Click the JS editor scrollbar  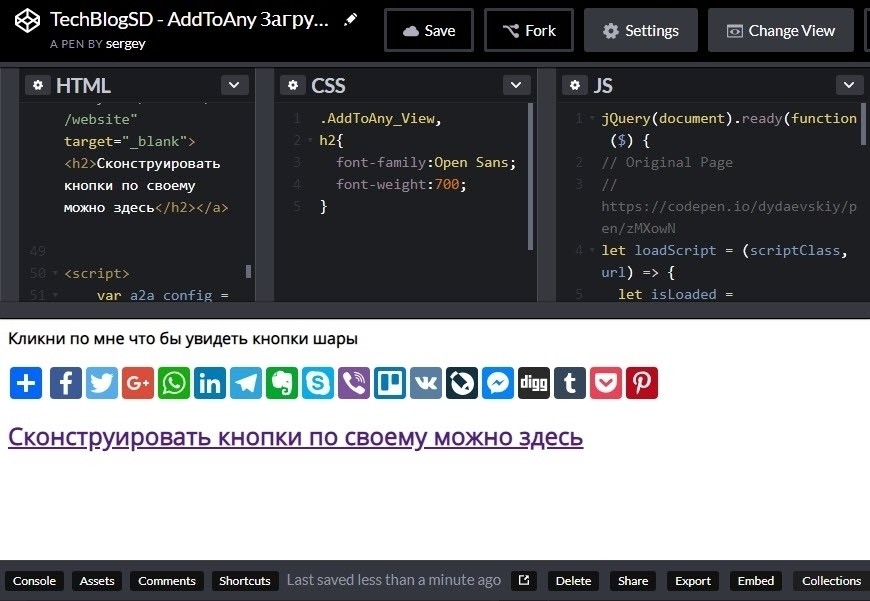point(863,124)
